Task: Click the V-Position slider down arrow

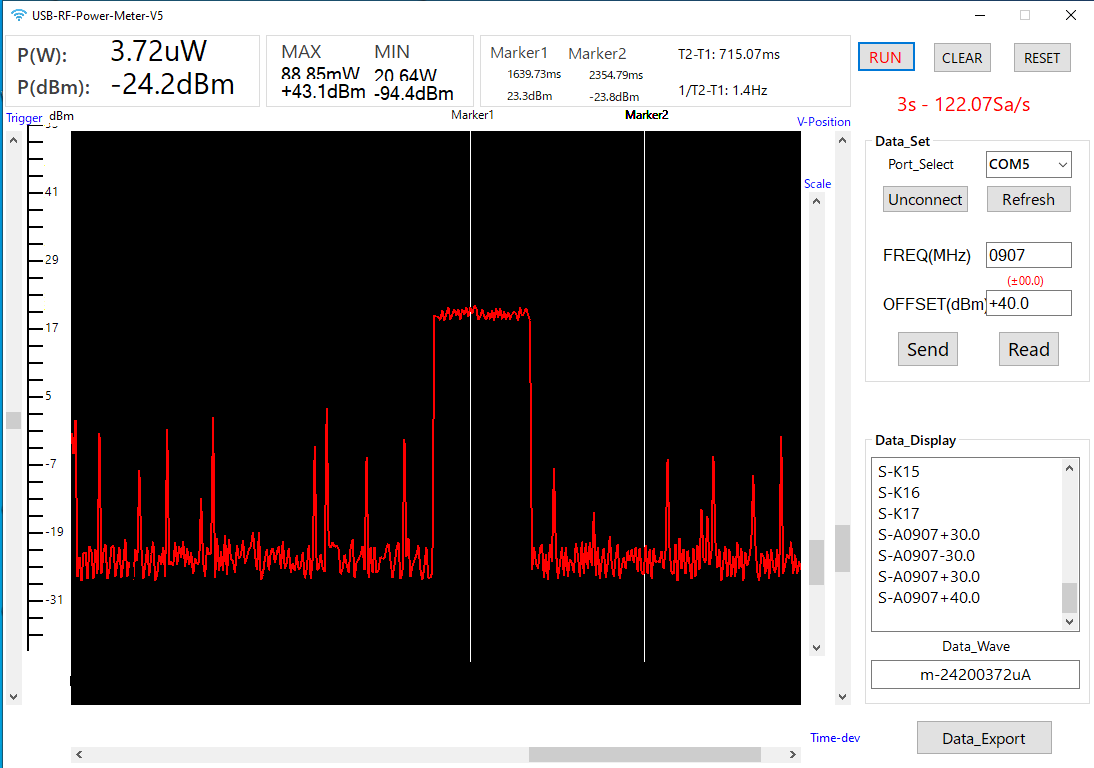Action: [x=842, y=696]
